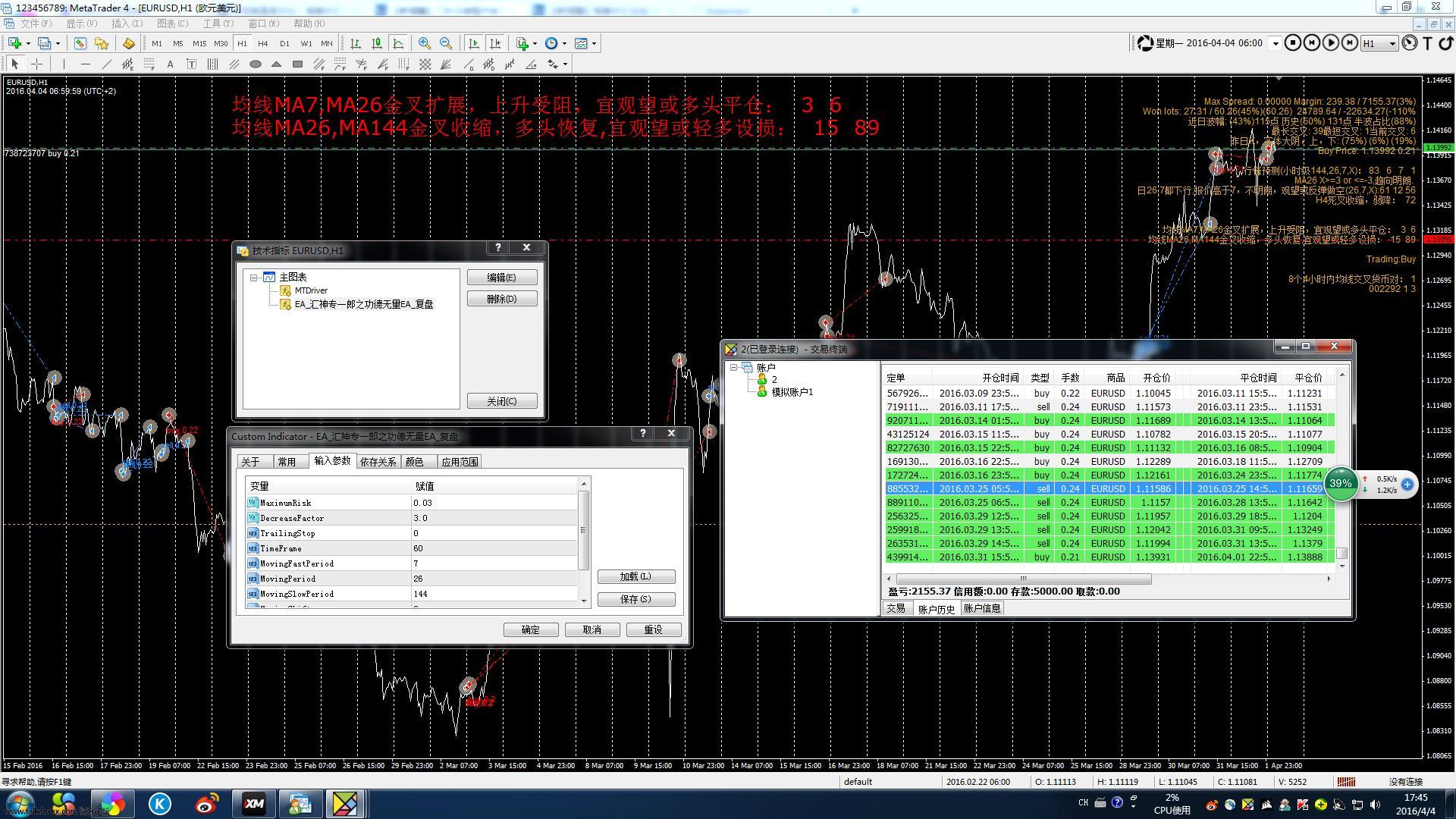Step forward one bar in replay
The image size is (1456, 819).
point(1350,43)
